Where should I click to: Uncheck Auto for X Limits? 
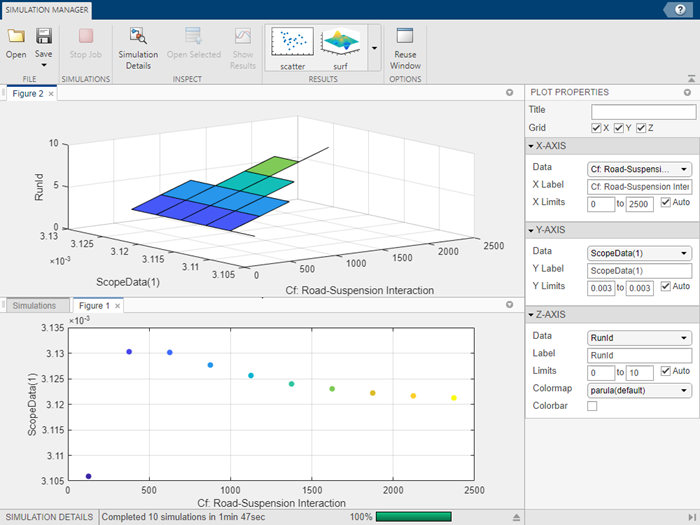coord(665,204)
